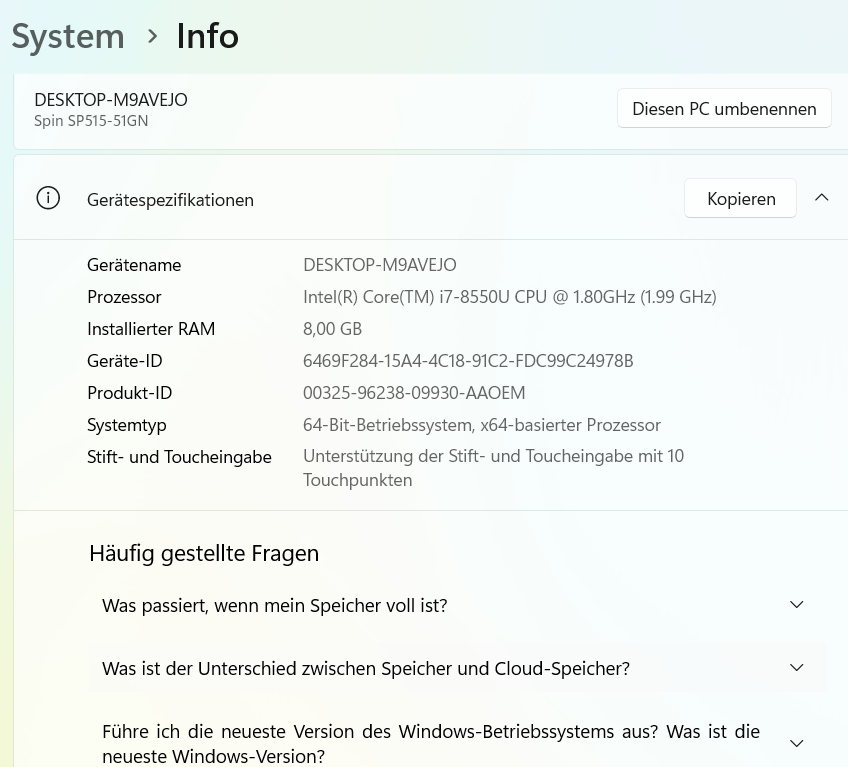Select Spin SP515-51GN model text

click(x=91, y=121)
